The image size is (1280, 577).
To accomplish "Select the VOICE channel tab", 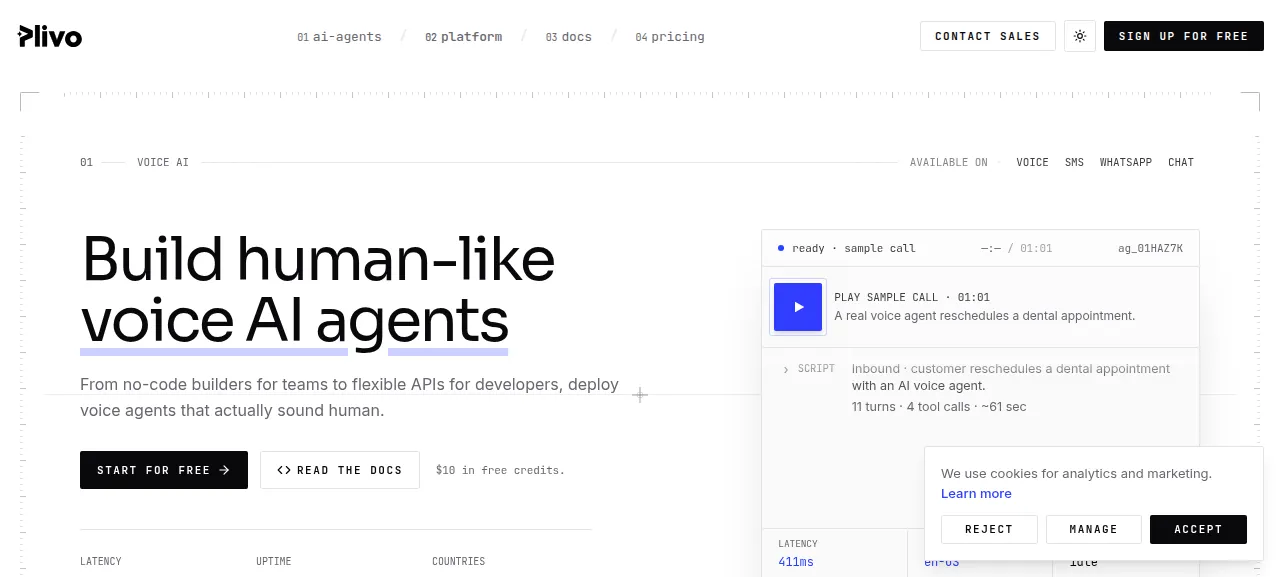I will (x=1033, y=162).
